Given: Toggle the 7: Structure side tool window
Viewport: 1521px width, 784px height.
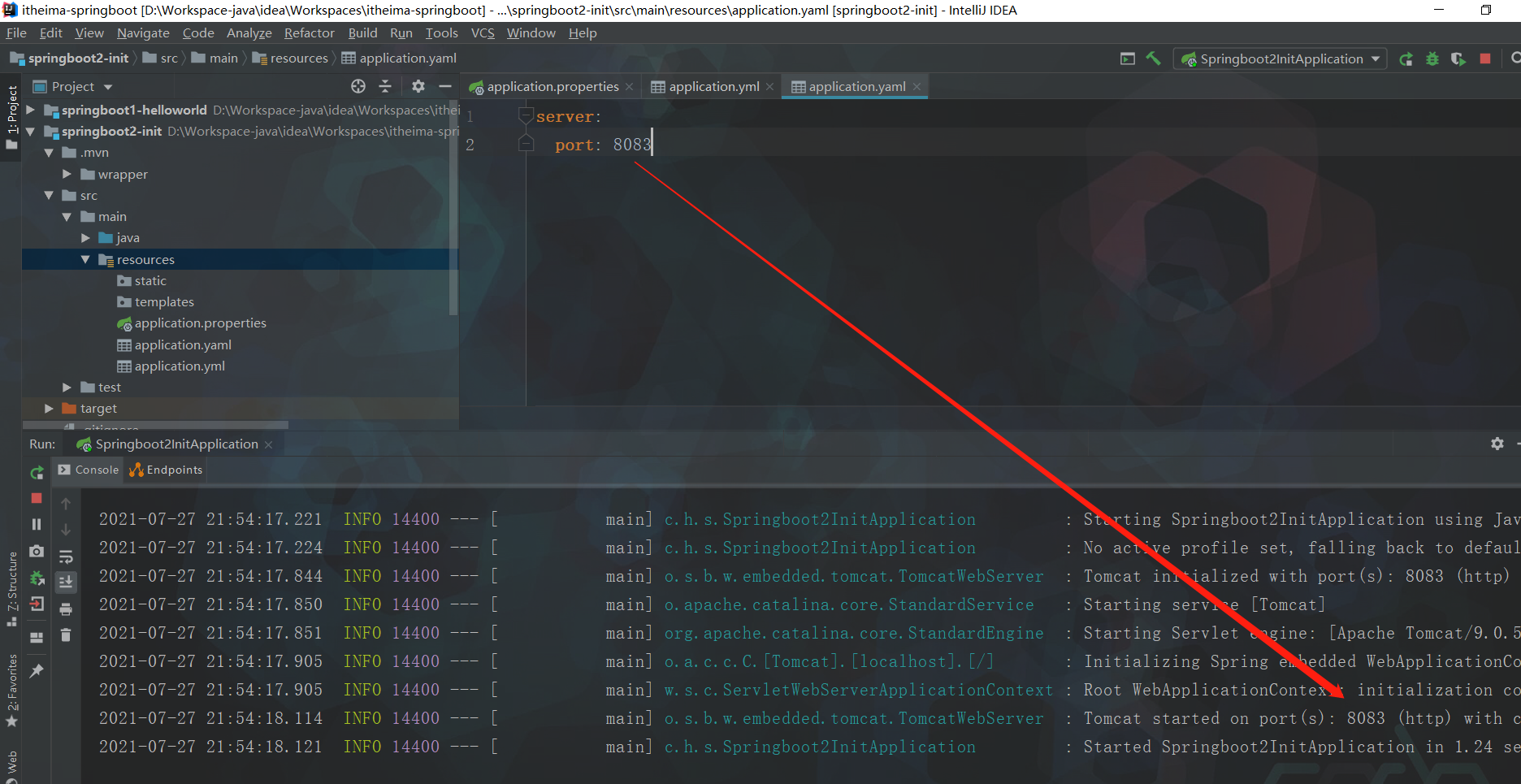Looking at the screenshot, I should click(11, 589).
